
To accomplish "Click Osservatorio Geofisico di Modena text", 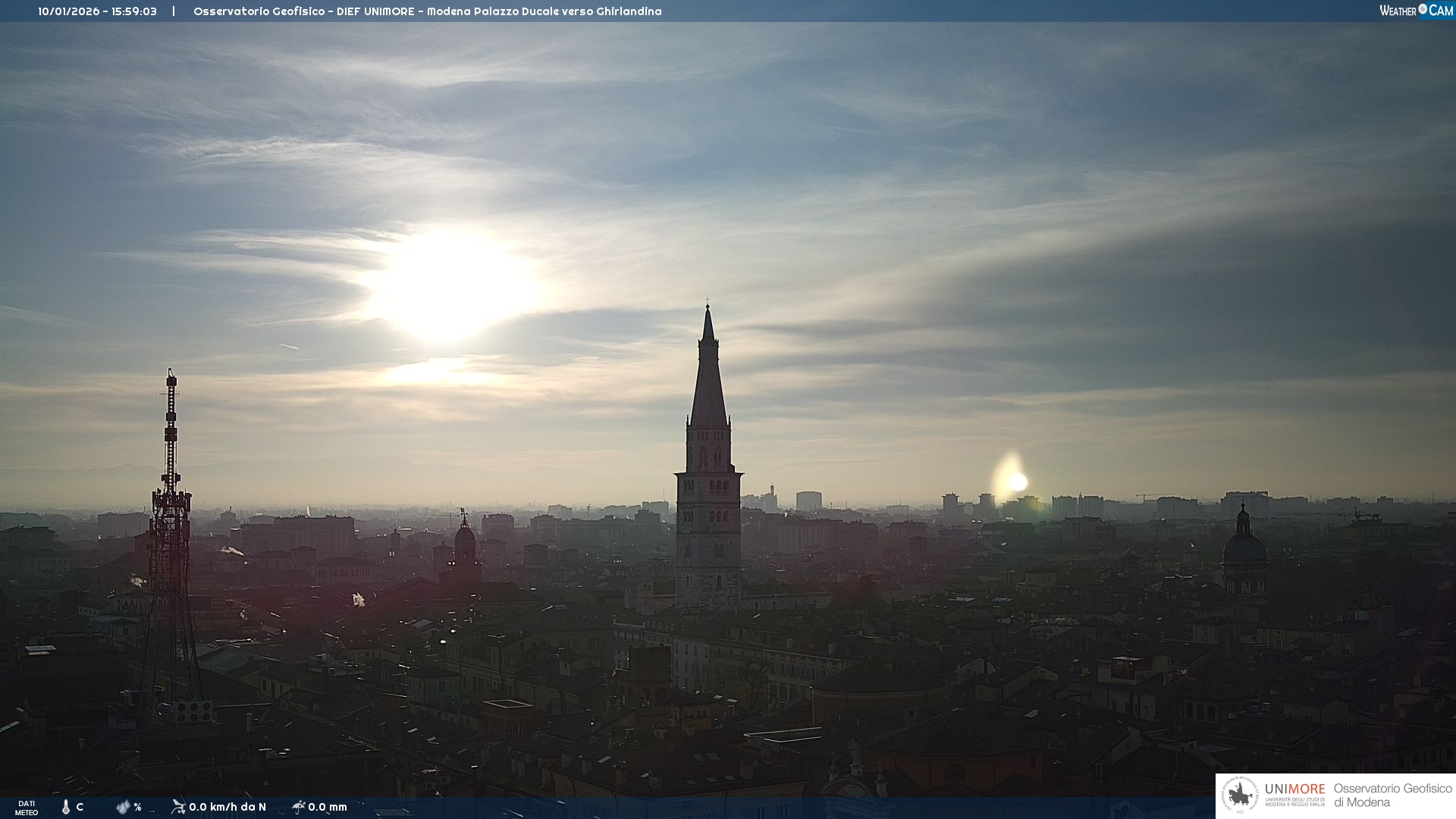I will click(1392, 795).
